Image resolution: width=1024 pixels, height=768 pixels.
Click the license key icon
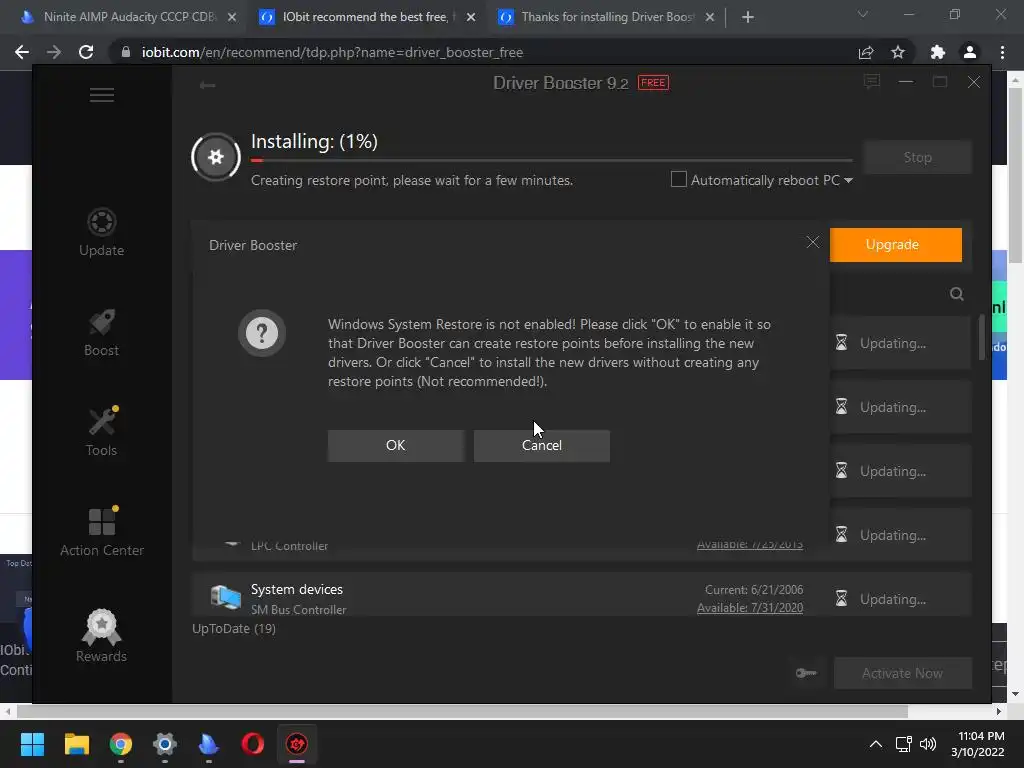(806, 673)
